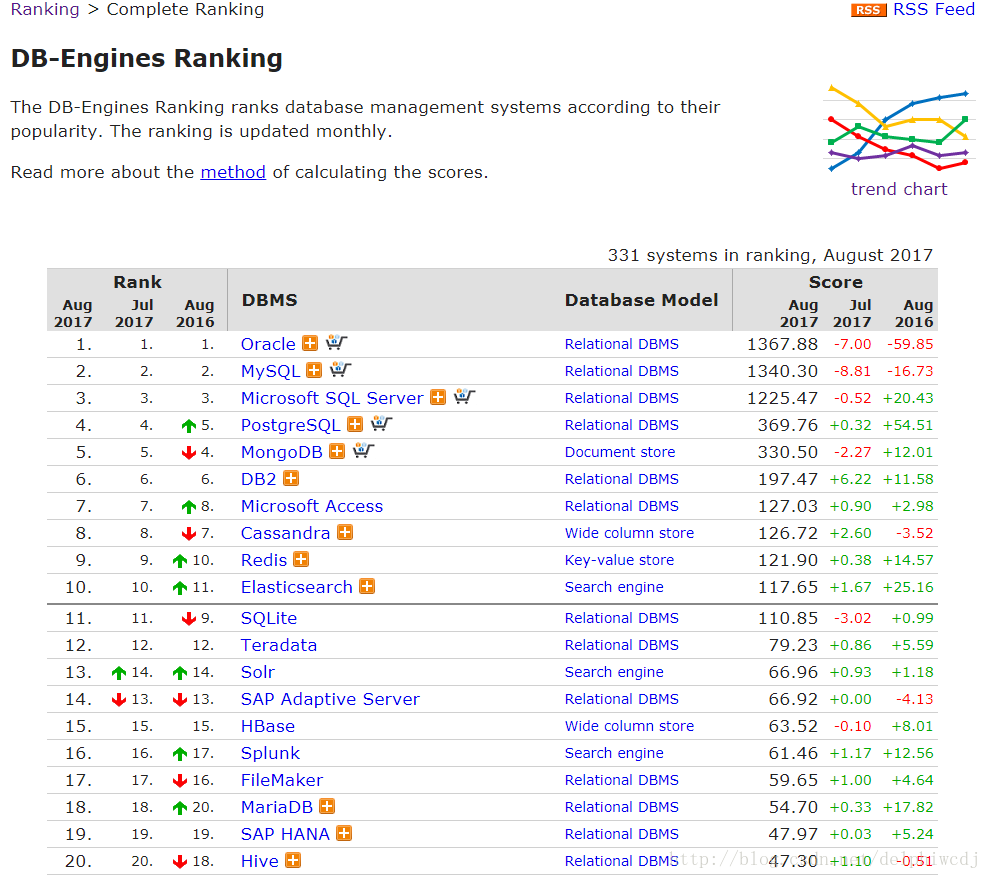Click the plus icon beside SAP HANA
Screen dimensions: 990x879
[x=343, y=834]
